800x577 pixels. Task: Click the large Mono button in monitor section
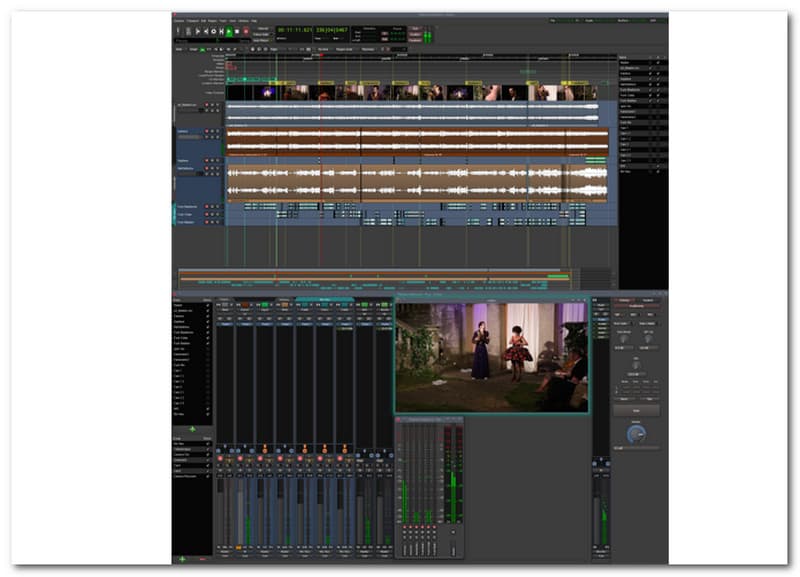click(x=636, y=410)
